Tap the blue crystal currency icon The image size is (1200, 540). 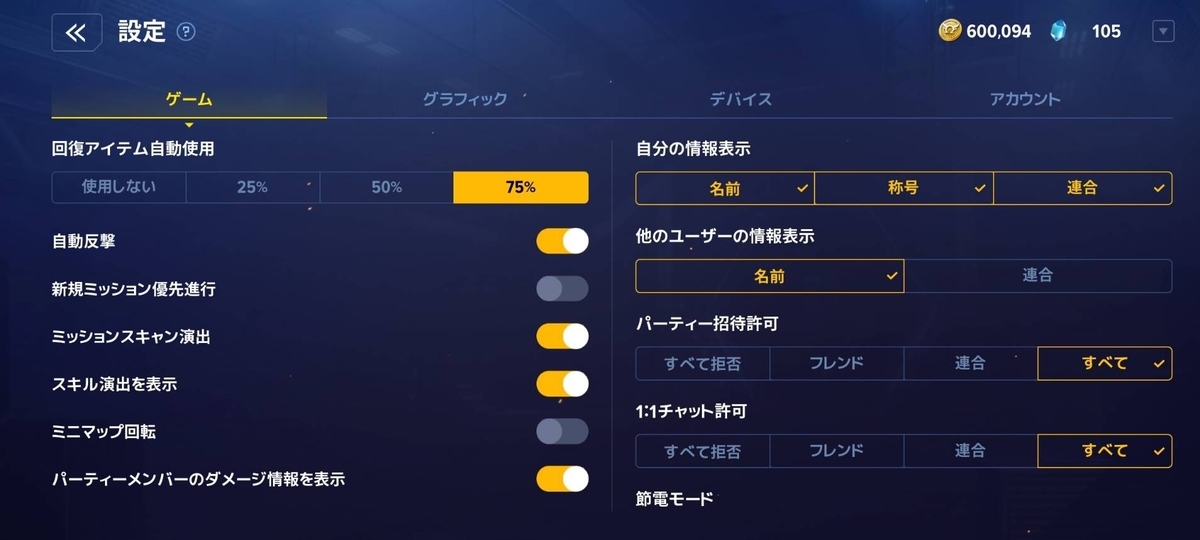[x=1058, y=32]
